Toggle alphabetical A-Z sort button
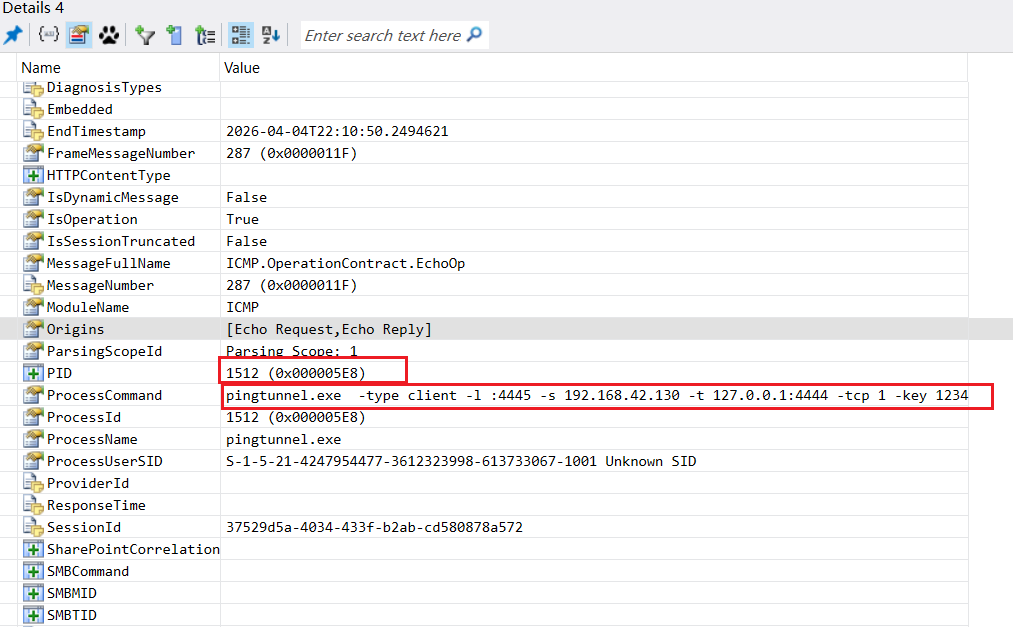Viewport: 1013px width, 627px height. (271, 35)
